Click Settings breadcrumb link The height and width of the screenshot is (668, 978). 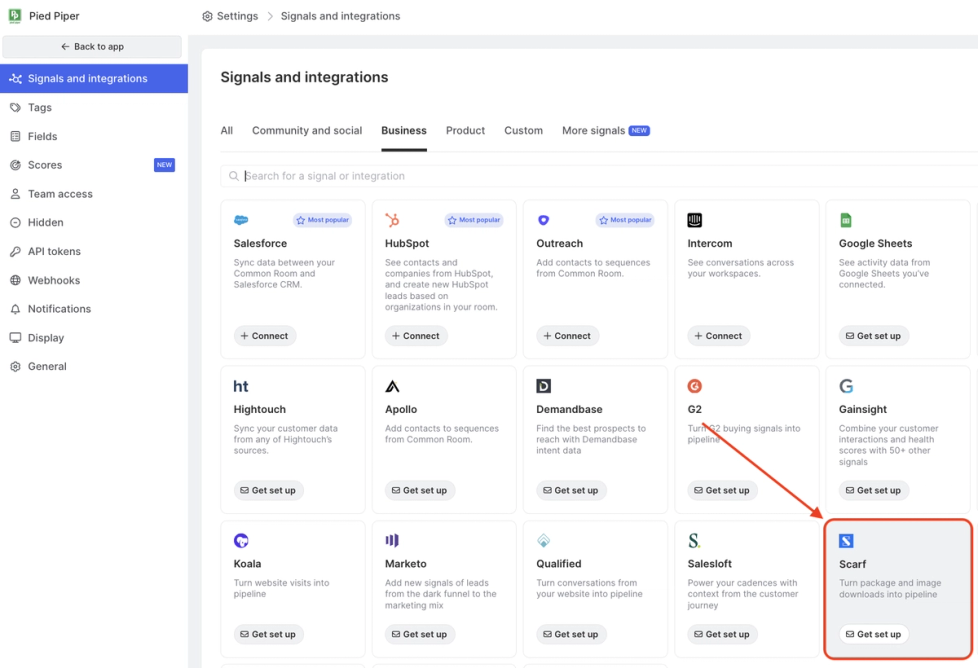click(237, 16)
